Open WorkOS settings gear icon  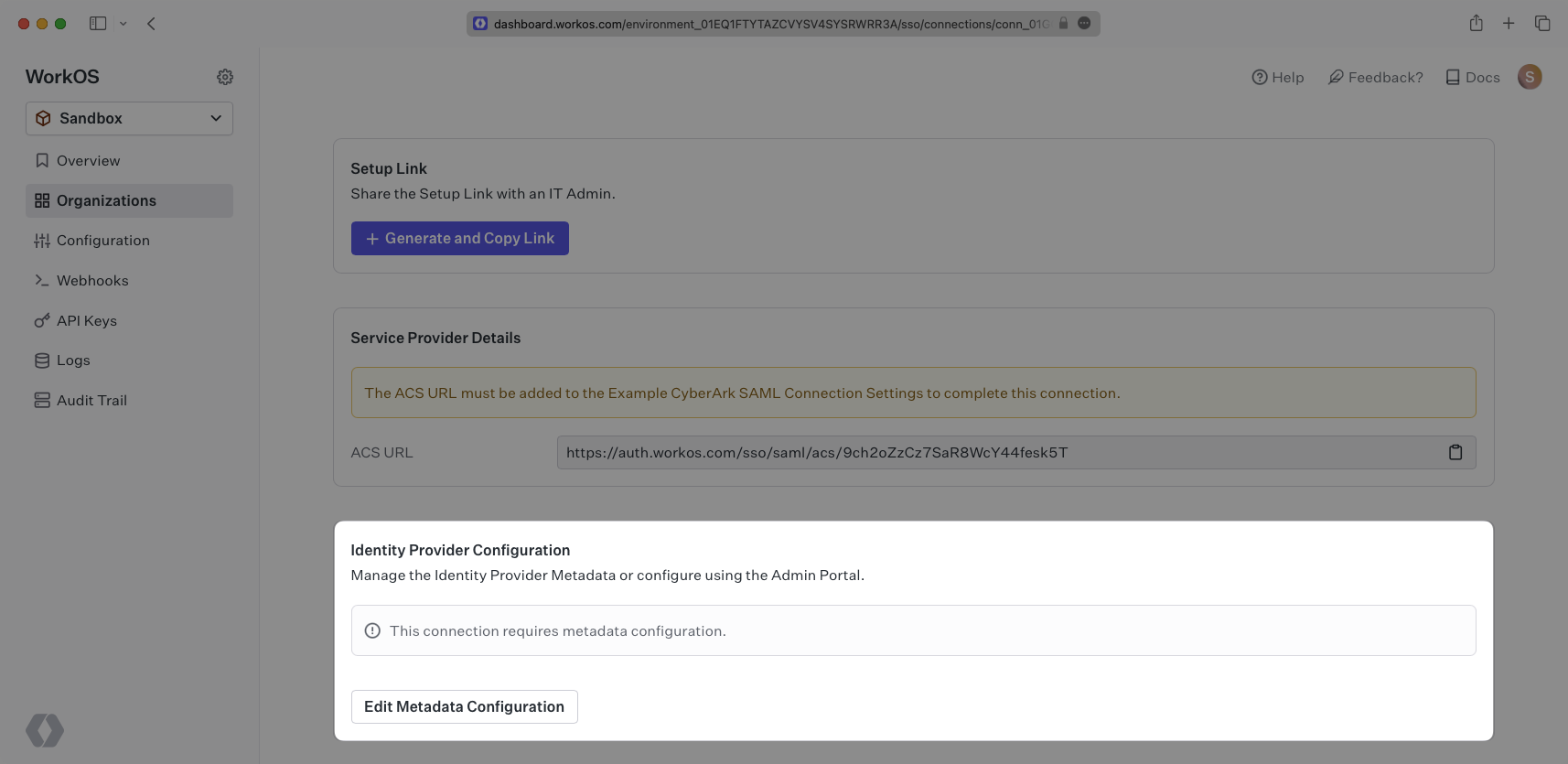coord(225,77)
